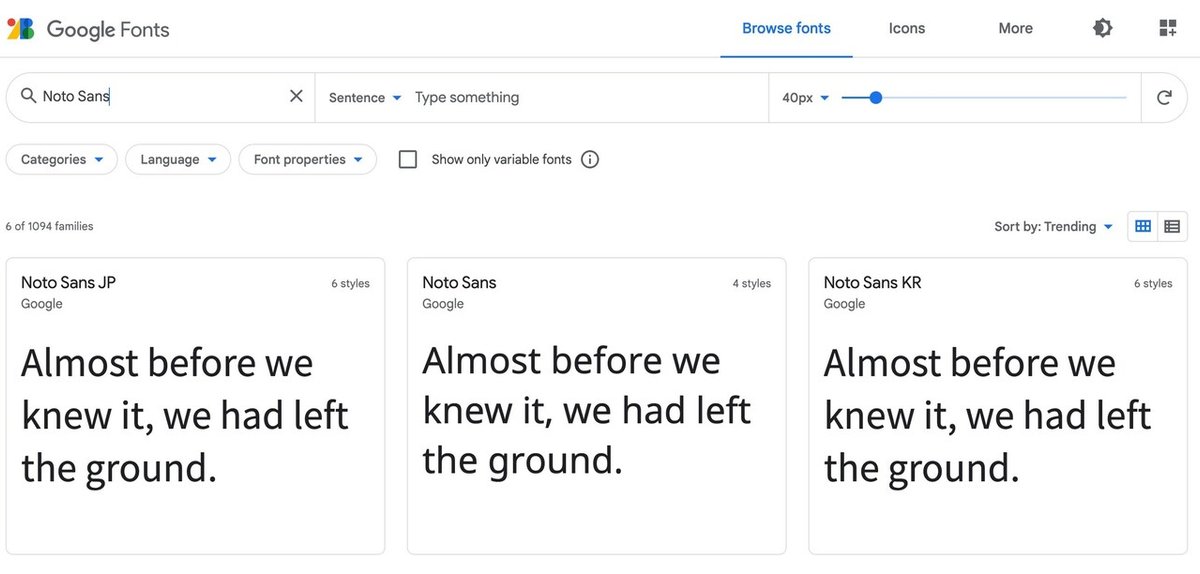The height and width of the screenshot is (574, 1200).
Task: Toggle the dark theme icon
Action: tap(1103, 28)
